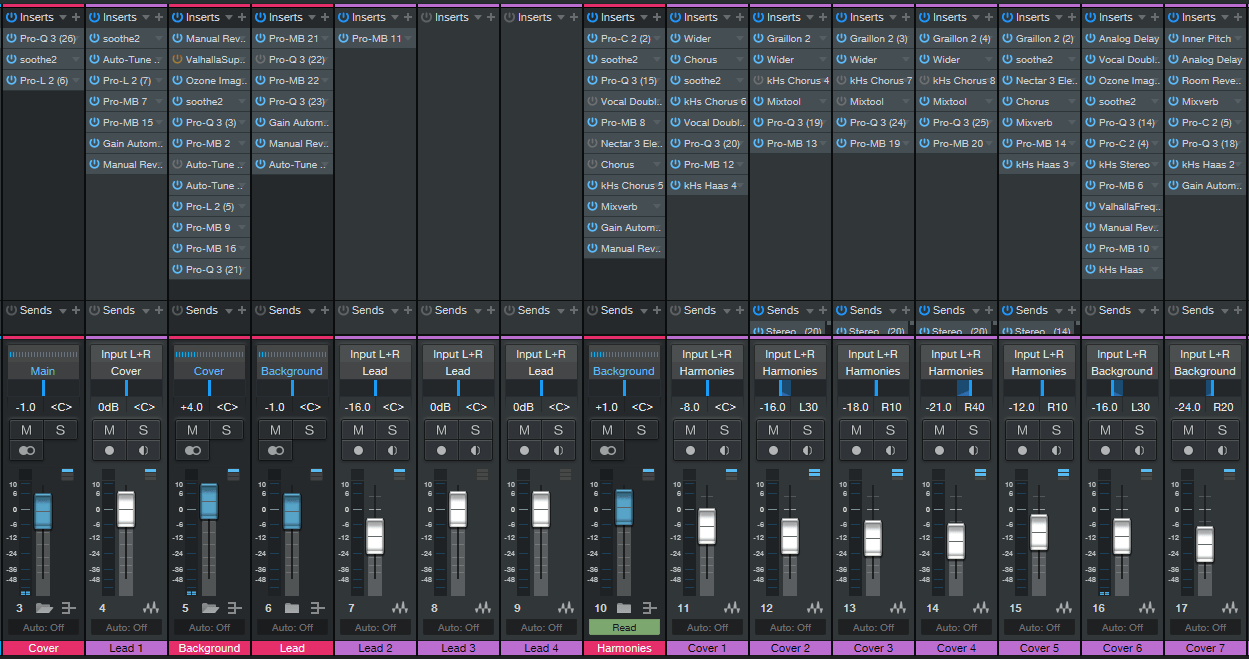Click the bus routing icon on channel 3 Cover

click(68, 608)
